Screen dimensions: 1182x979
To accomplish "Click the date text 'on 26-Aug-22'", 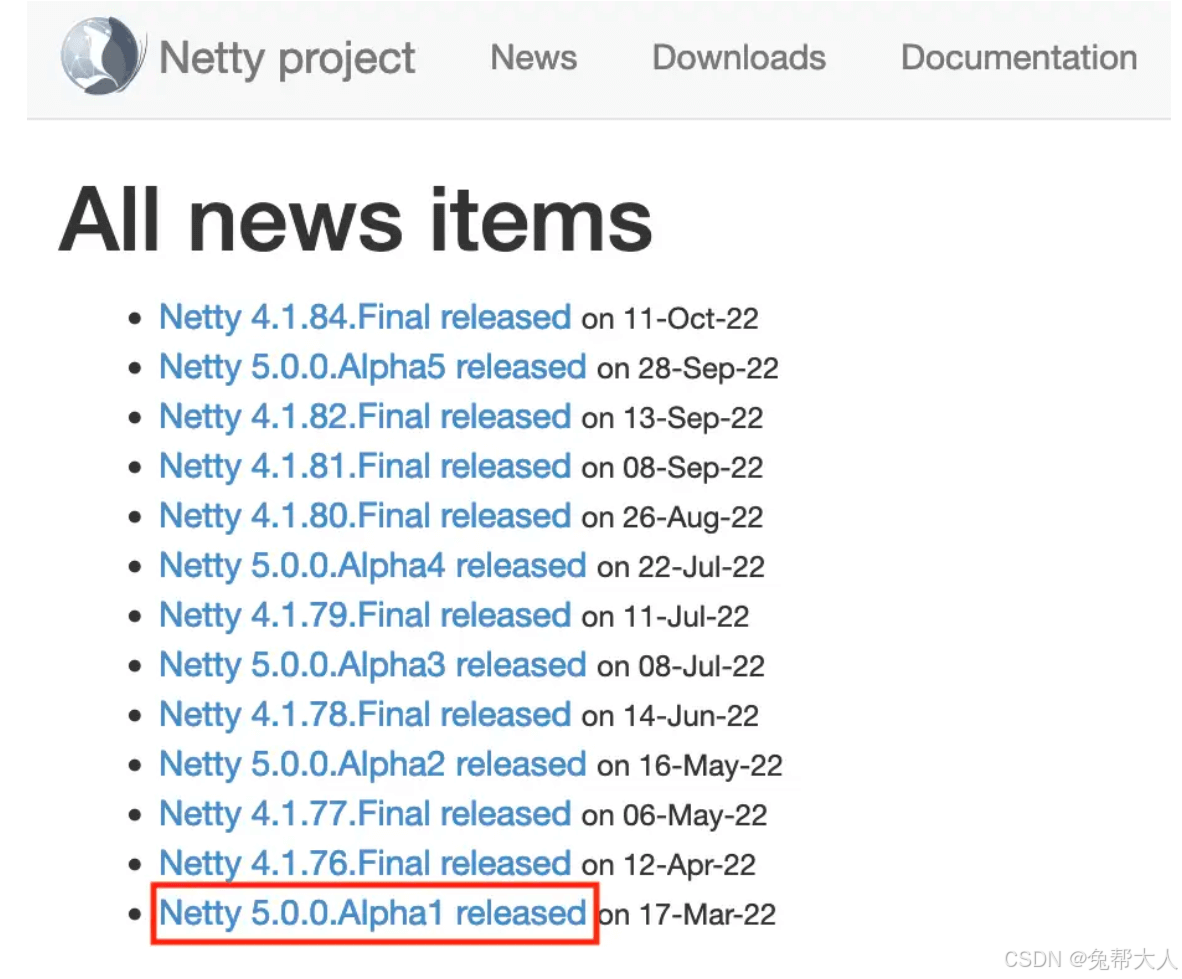I will pos(672,518).
